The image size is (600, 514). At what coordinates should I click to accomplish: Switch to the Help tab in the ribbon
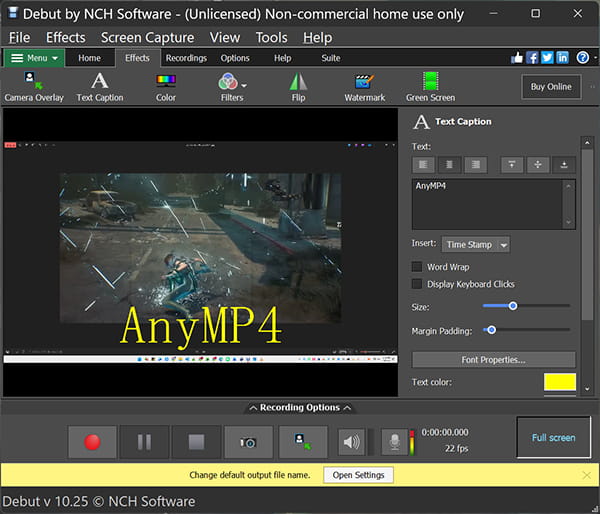pos(282,58)
